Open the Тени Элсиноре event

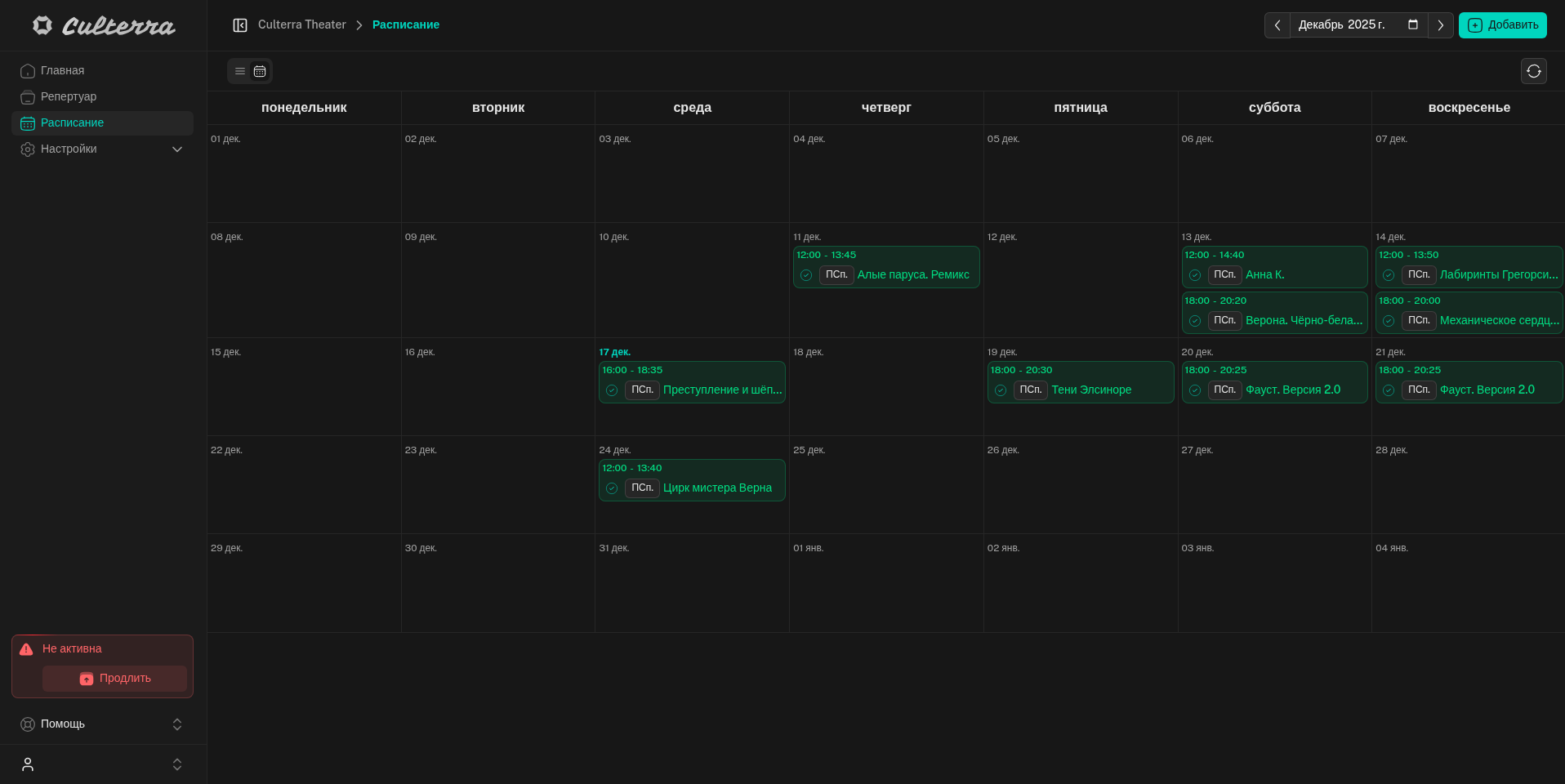(1091, 390)
